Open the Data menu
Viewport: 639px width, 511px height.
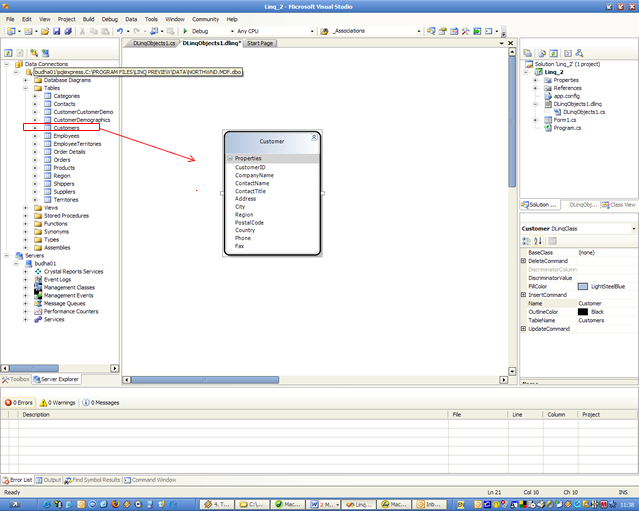click(131, 19)
